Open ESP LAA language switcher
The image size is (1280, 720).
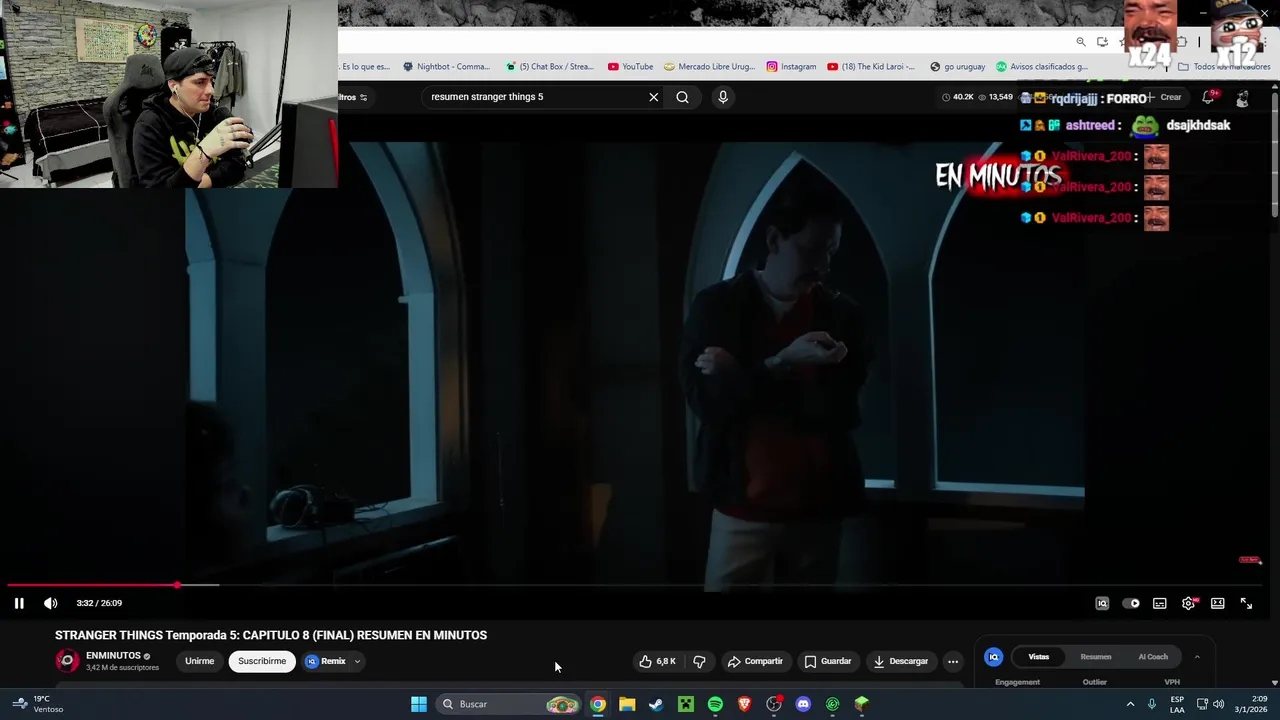tap(1177, 704)
